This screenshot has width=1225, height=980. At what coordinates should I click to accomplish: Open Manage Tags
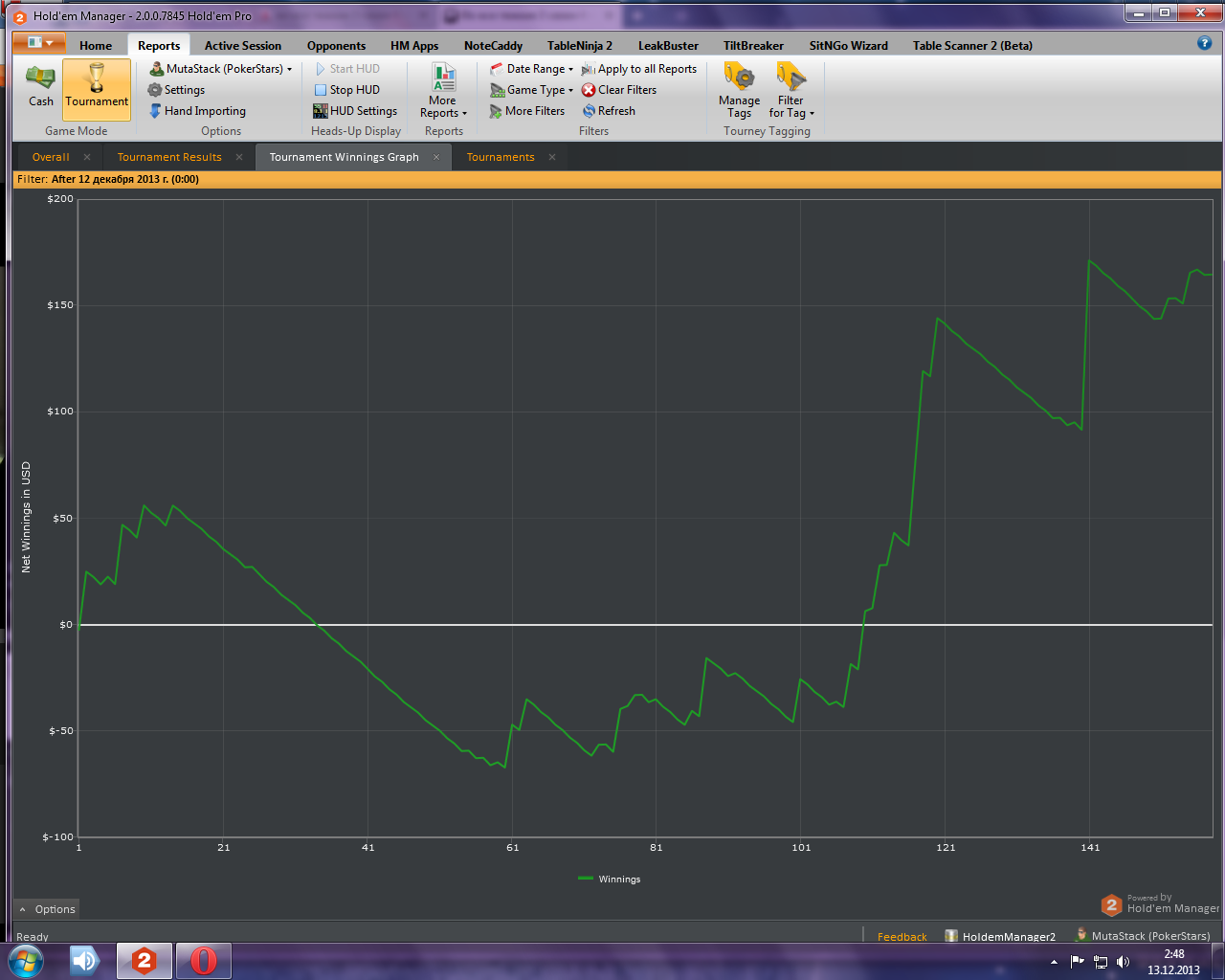(739, 91)
